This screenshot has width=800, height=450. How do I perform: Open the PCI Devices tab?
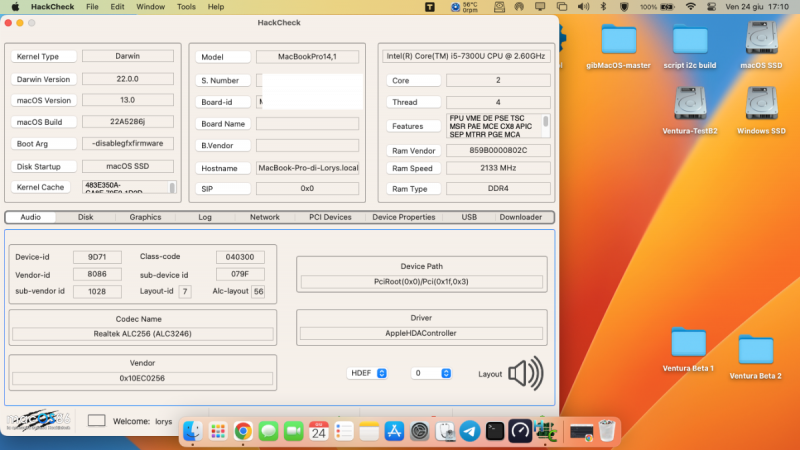coord(330,217)
